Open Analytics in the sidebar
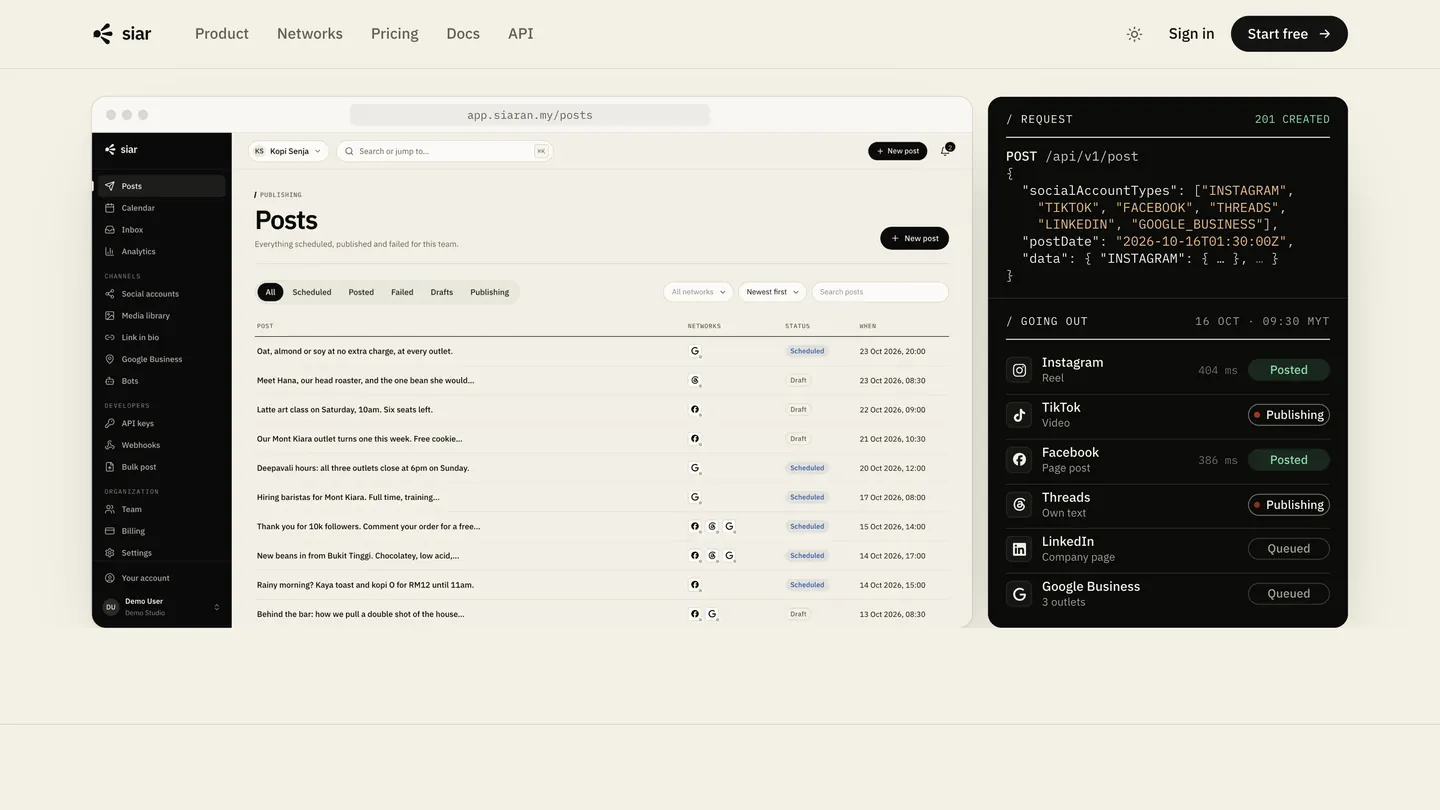This screenshot has height=810, width=1440. click(161, 252)
